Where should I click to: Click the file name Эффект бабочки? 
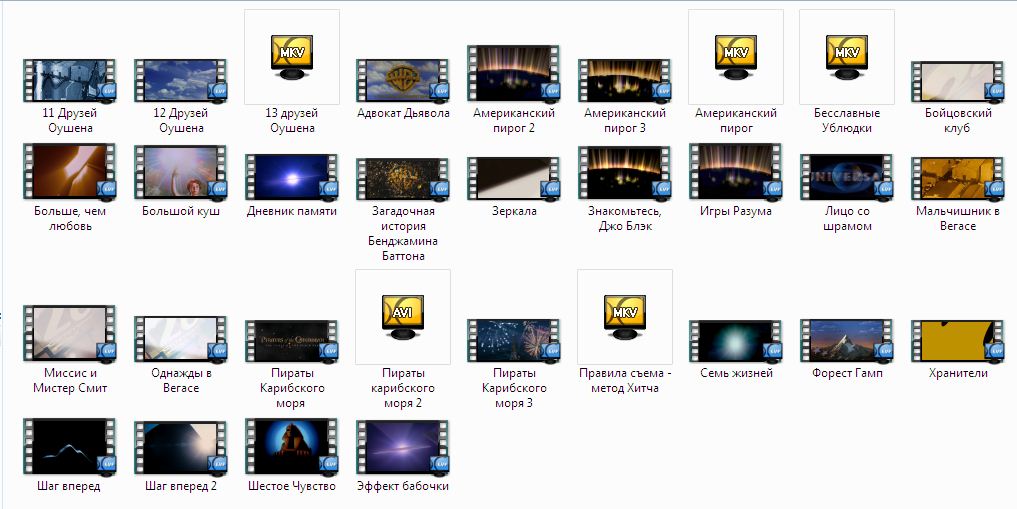[403, 486]
